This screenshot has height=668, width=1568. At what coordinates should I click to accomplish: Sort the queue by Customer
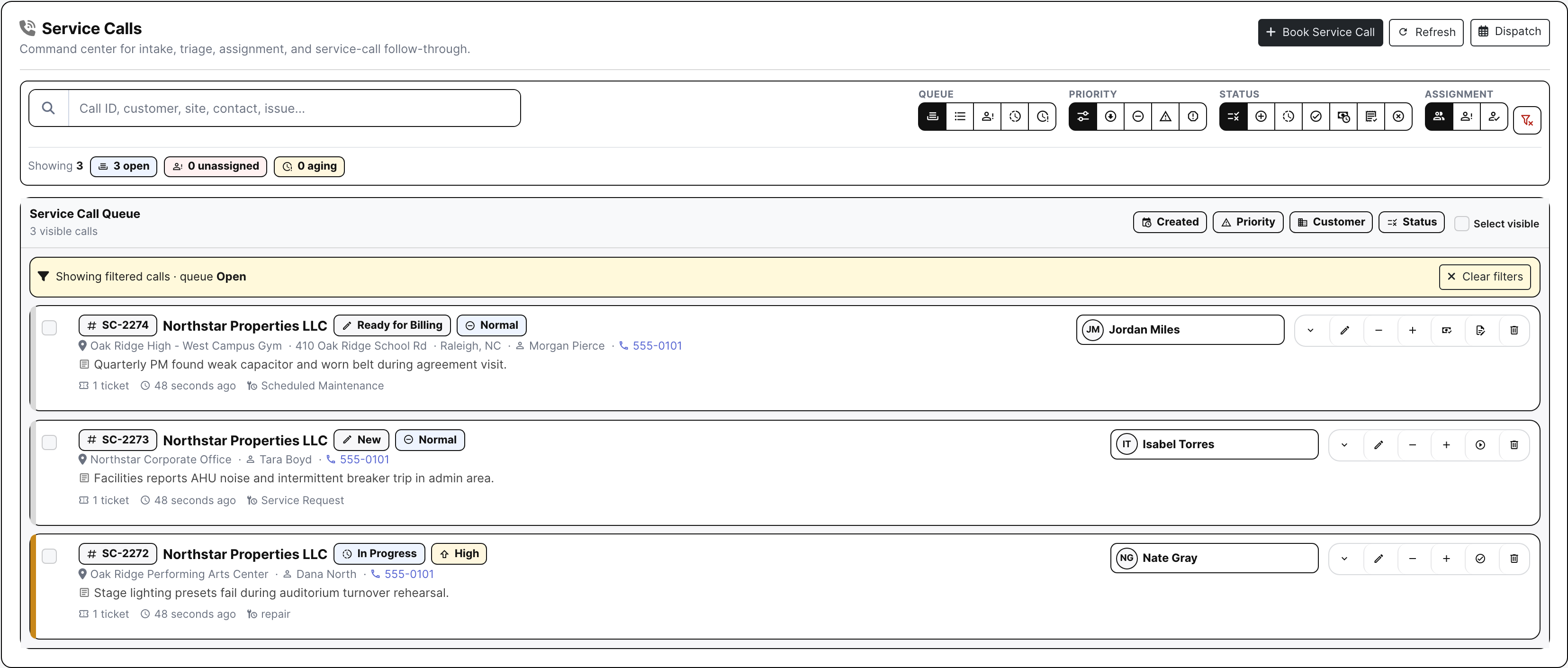1331,222
